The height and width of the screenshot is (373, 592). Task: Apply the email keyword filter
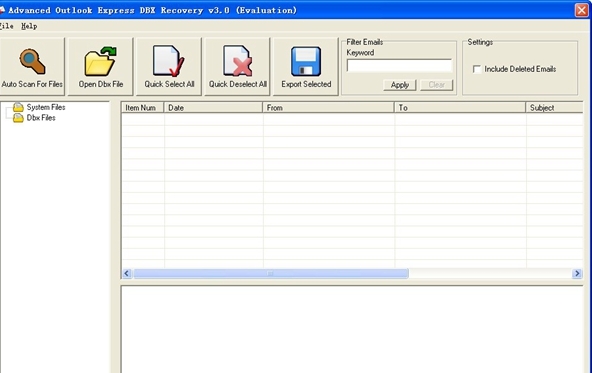click(400, 85)
